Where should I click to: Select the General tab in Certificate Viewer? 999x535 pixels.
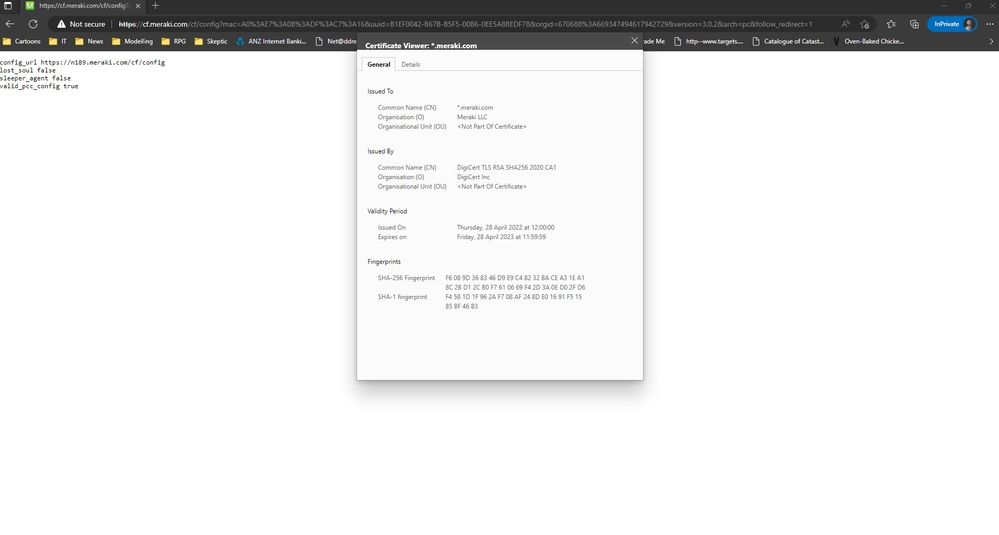[x=378, y=64]
